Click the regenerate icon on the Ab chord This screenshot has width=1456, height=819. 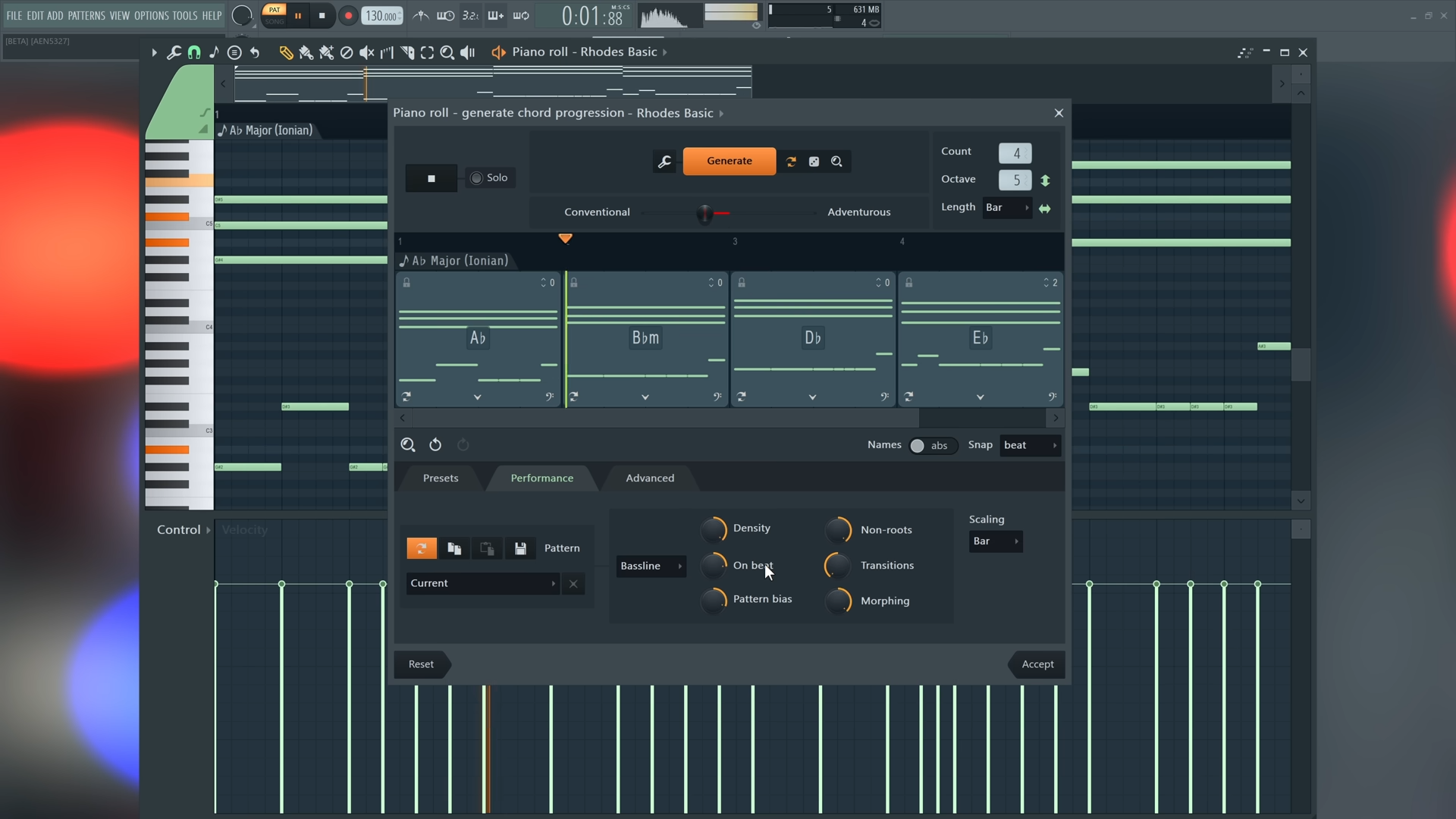pos(406,397)
